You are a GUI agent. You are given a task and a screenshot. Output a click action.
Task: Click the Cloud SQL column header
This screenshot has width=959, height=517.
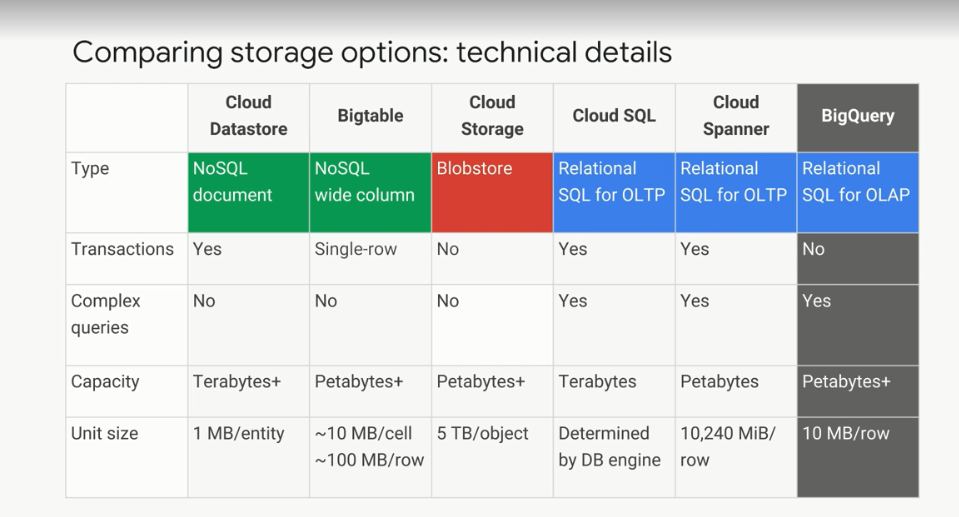[x=614, y=116]
